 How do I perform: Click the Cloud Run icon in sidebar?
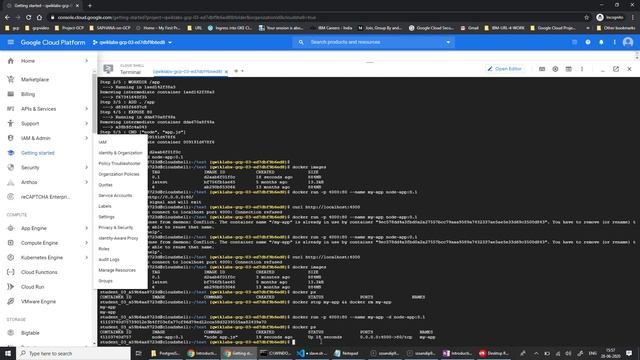[11, 287]
